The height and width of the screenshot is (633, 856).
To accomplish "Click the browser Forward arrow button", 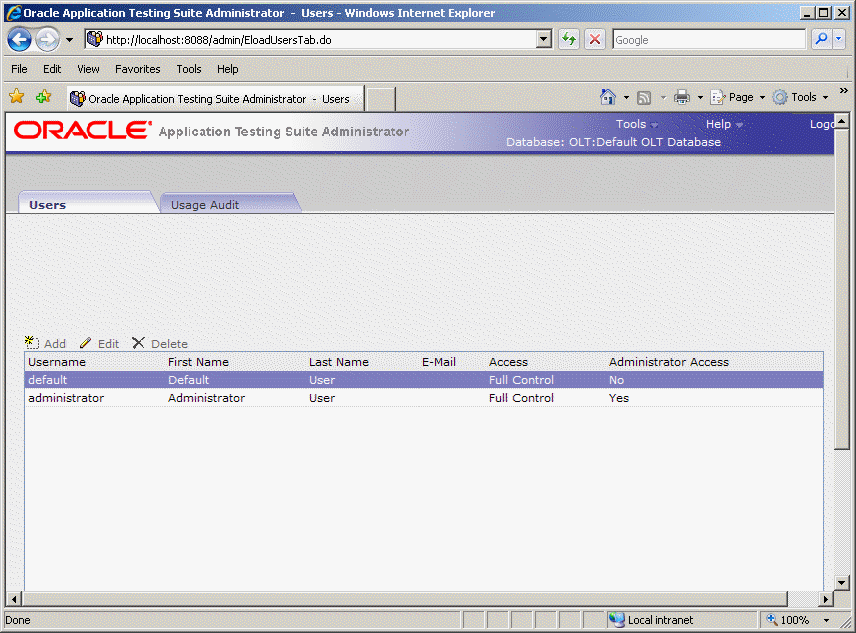I will [x=47, y=40].
